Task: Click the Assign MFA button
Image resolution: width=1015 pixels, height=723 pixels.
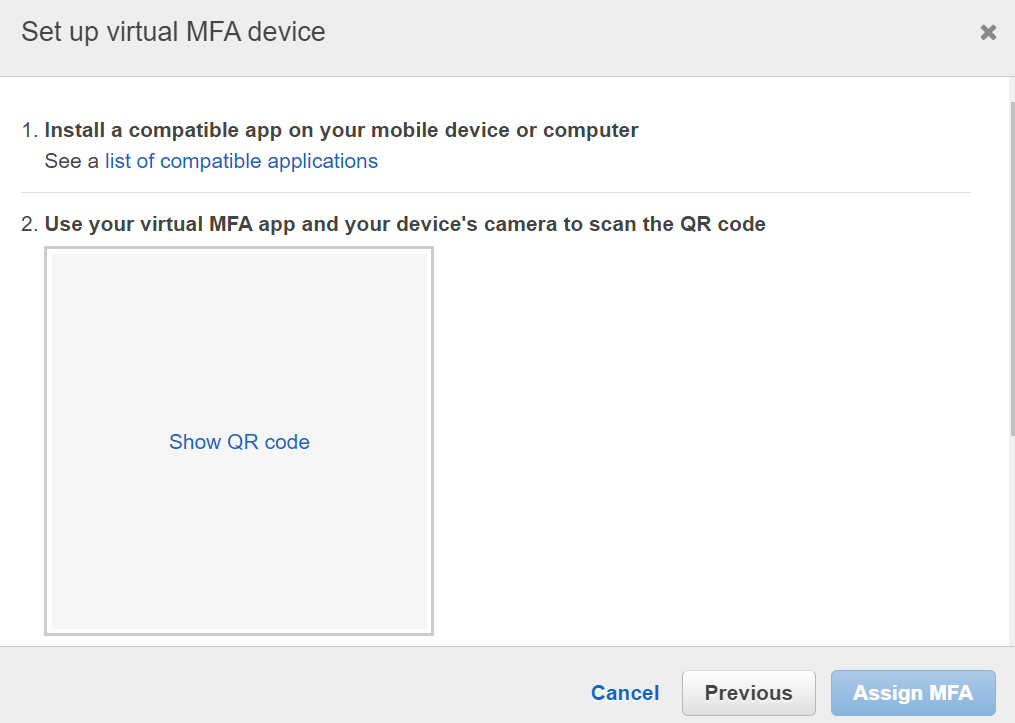Action: pos(913,693)
